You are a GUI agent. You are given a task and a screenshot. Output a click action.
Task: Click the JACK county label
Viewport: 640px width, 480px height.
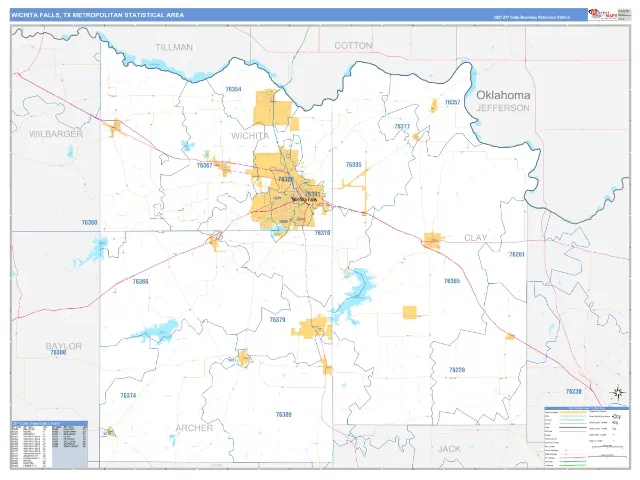click(x=449, y=449)
